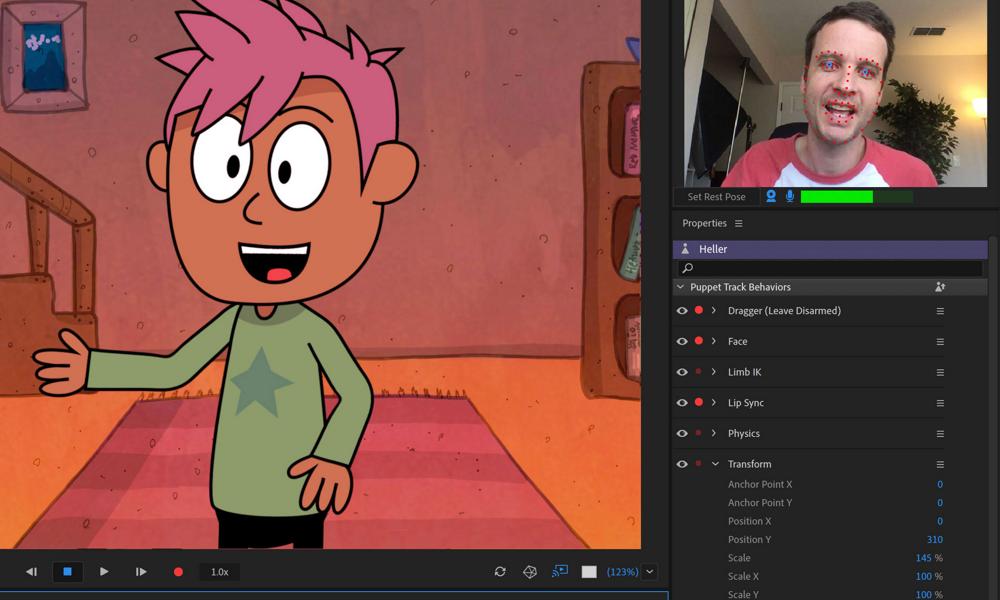Step forward one frame

tap(140, 572)
